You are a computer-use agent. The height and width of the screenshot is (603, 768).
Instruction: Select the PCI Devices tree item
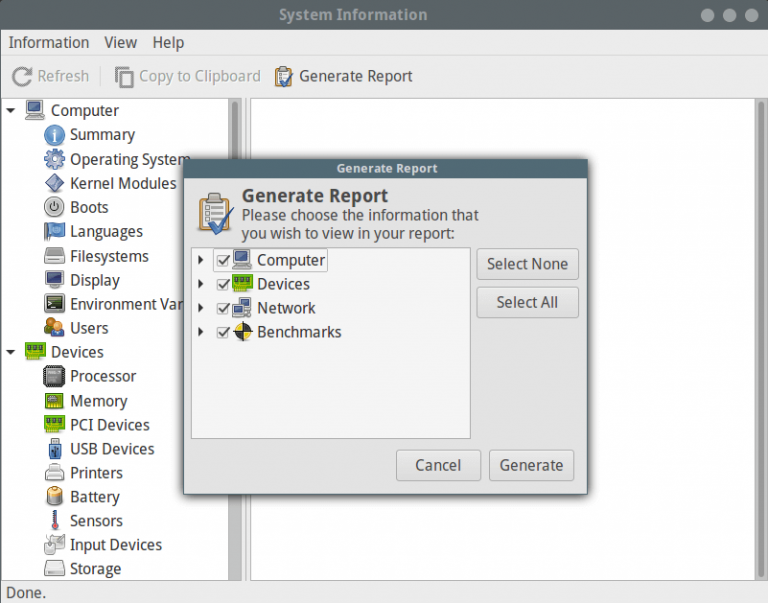[x=109, y=425]
